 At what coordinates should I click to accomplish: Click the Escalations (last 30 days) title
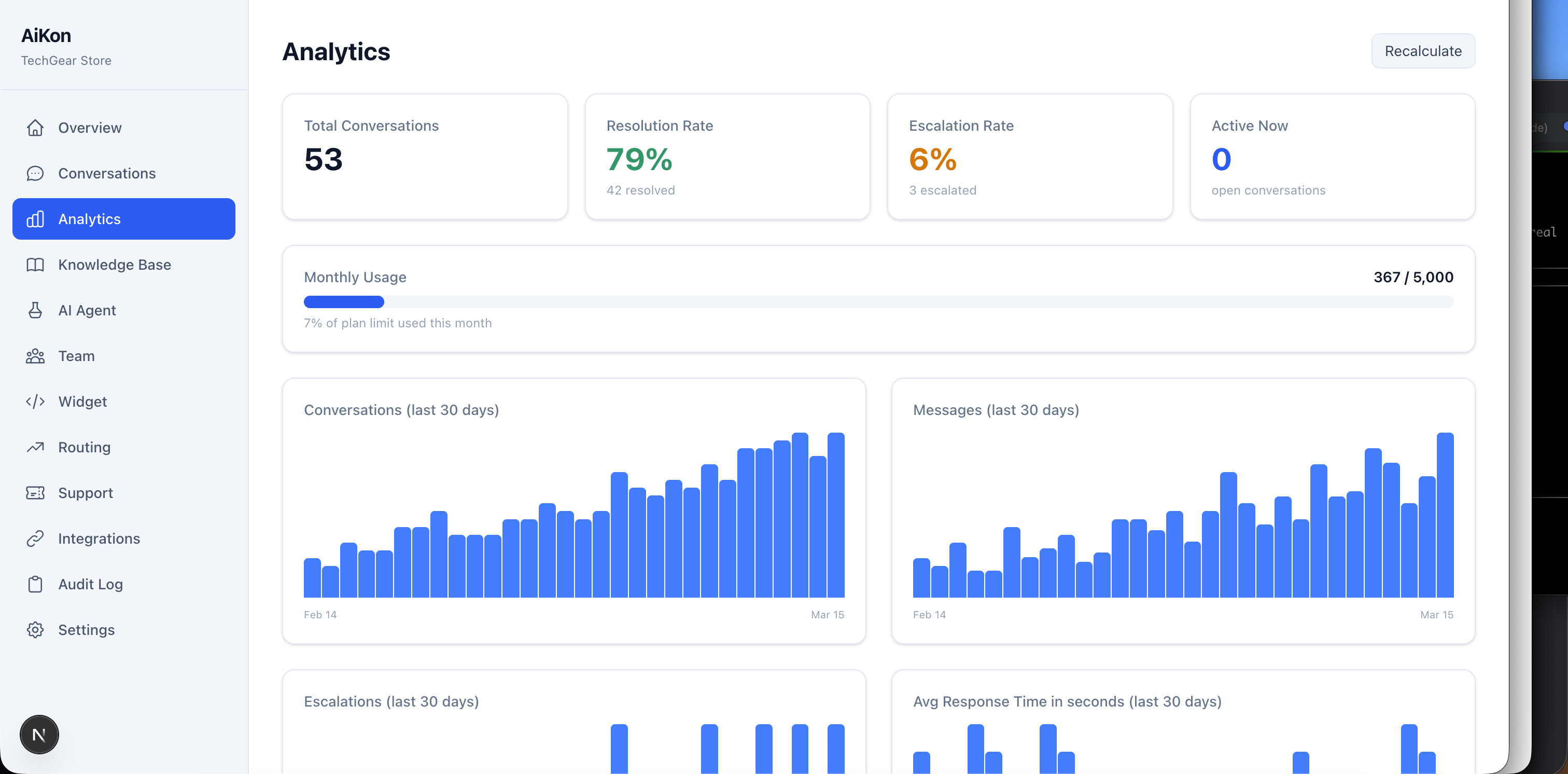[x=391, y=701]
